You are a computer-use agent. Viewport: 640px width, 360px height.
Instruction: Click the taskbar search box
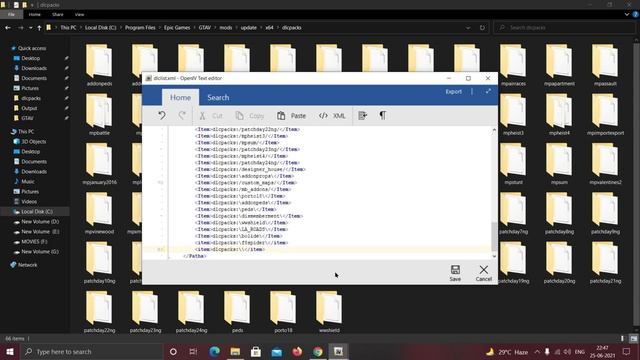[x=91, y=351]
